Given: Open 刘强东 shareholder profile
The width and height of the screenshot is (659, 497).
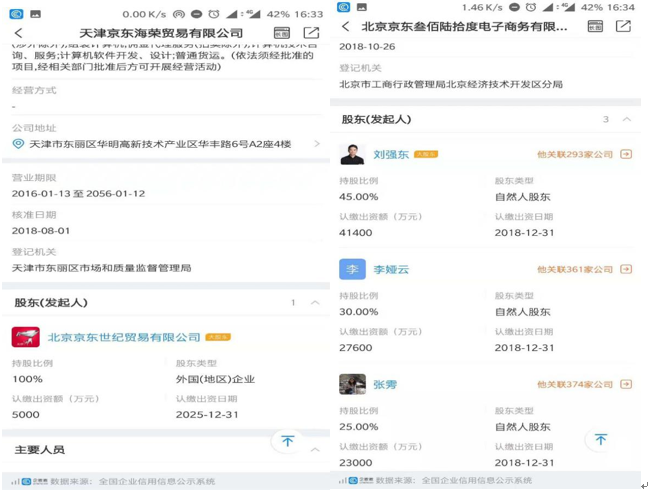Looking at the screenshot, I should coord(391,155).
